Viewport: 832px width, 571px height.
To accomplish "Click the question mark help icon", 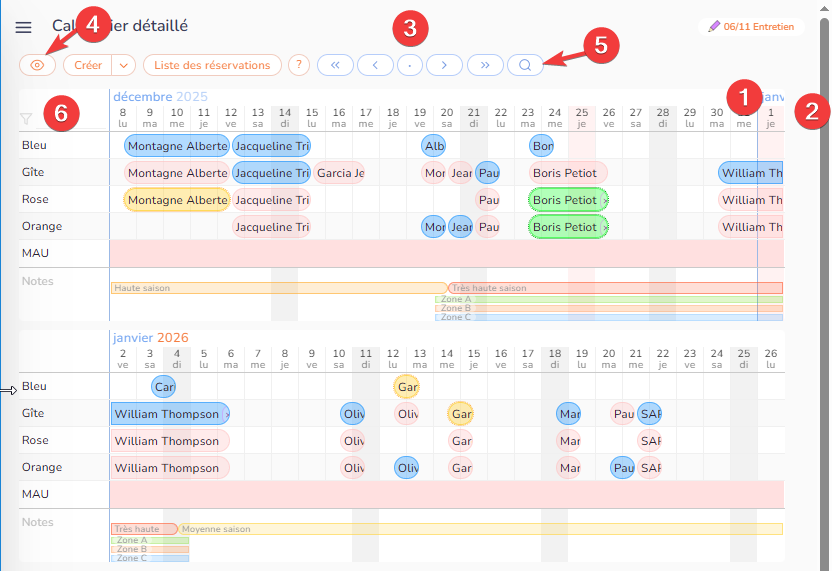I will click(x=299, y=65).
